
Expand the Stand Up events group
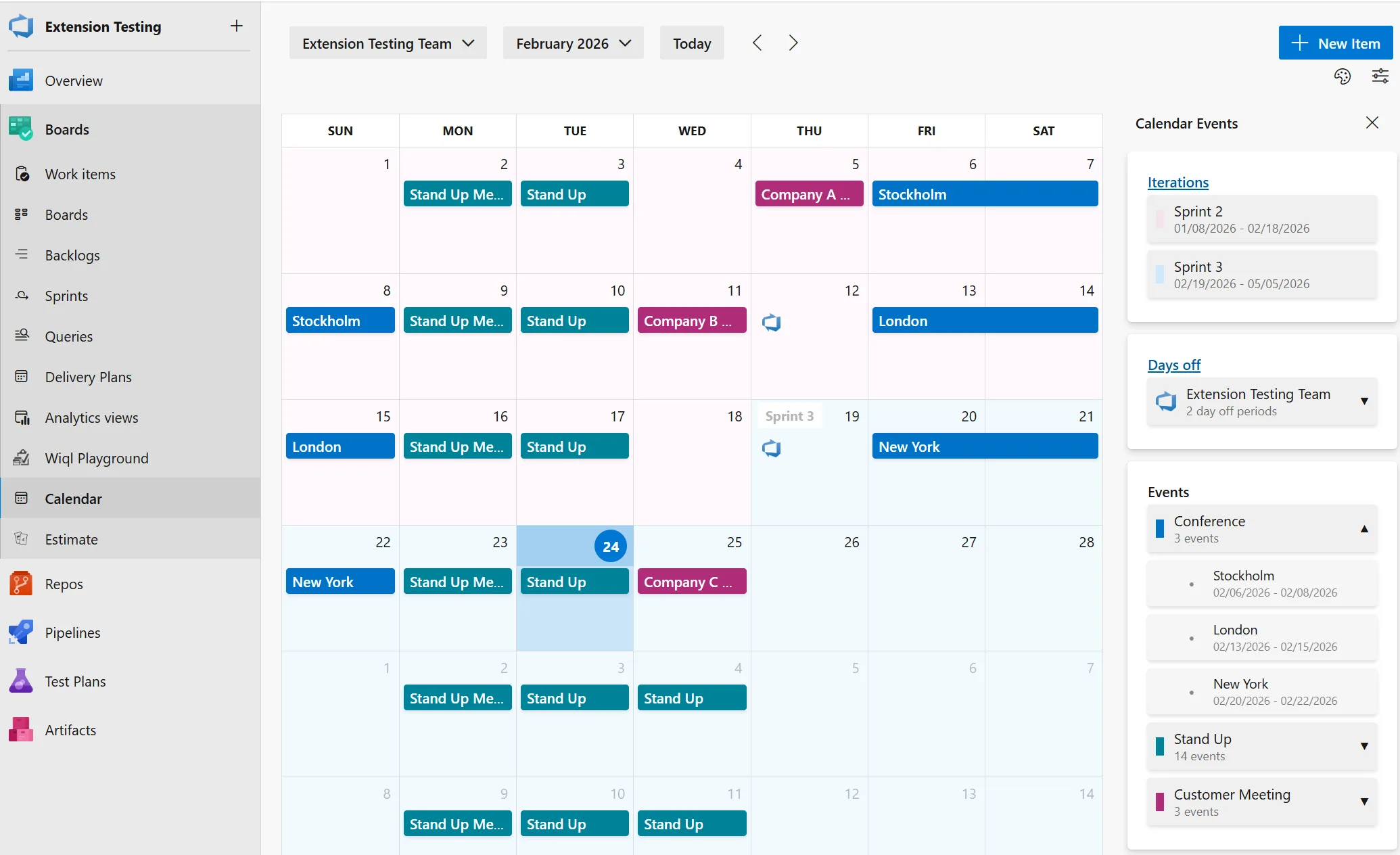point(1365,747)
